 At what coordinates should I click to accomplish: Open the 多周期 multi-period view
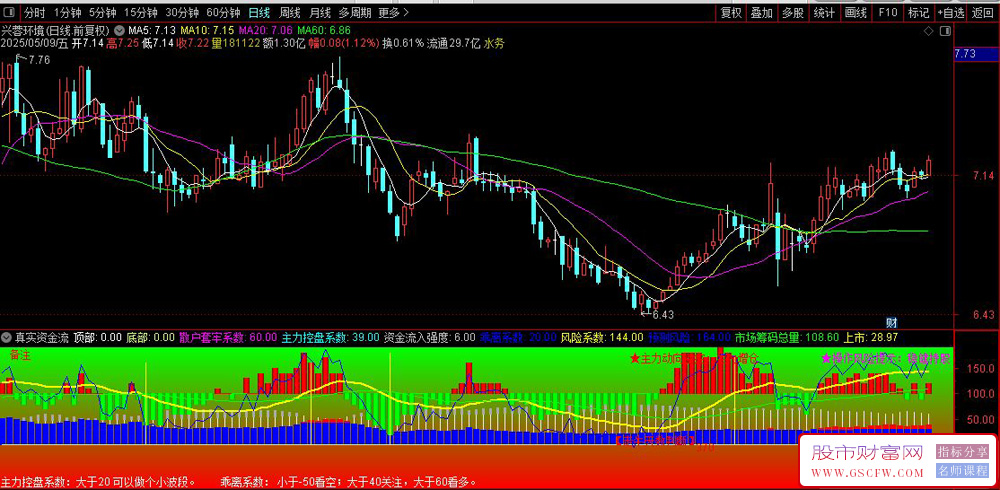tap(355, 12)
